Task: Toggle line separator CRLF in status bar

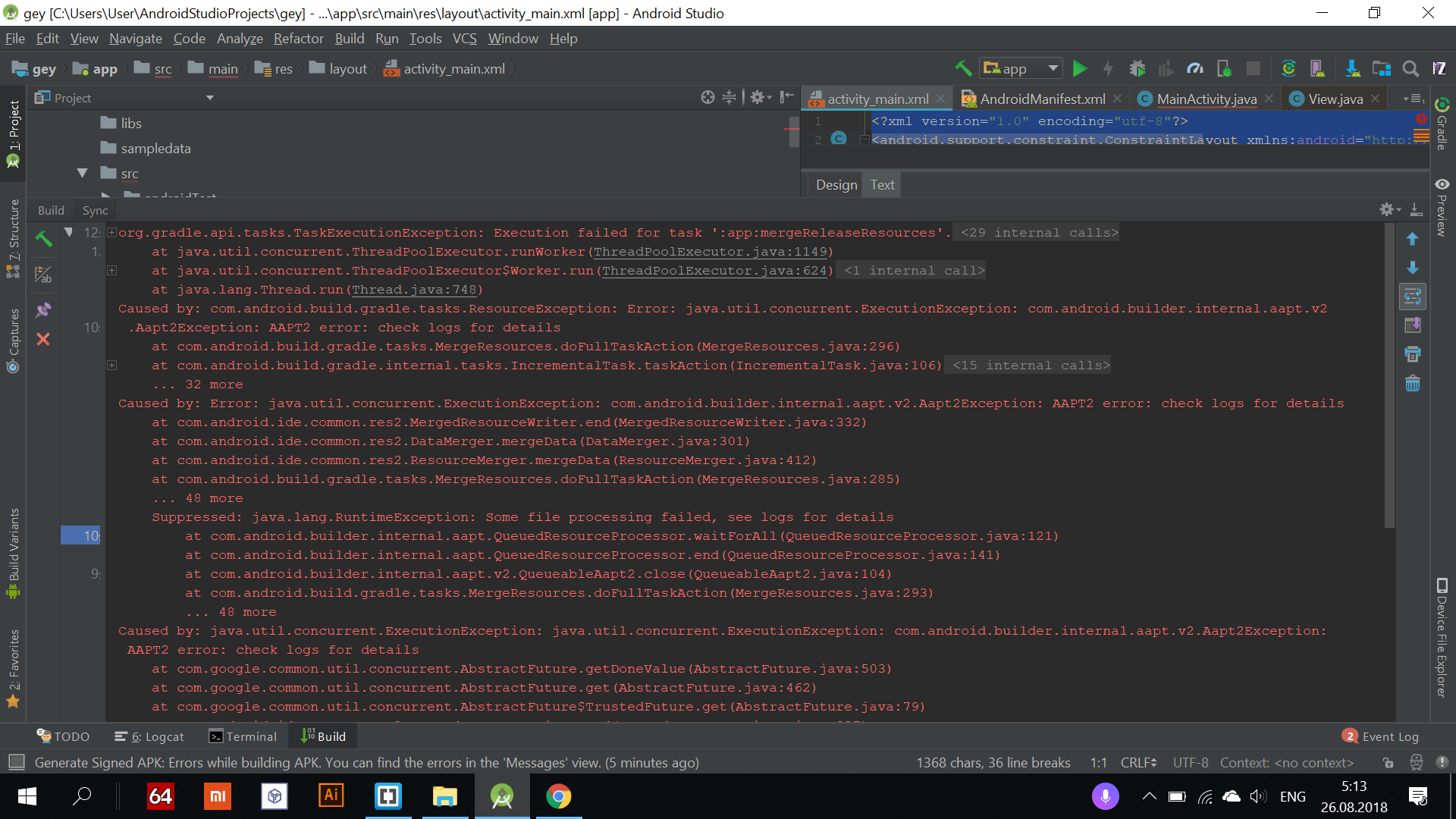Action: point(1138,762)
